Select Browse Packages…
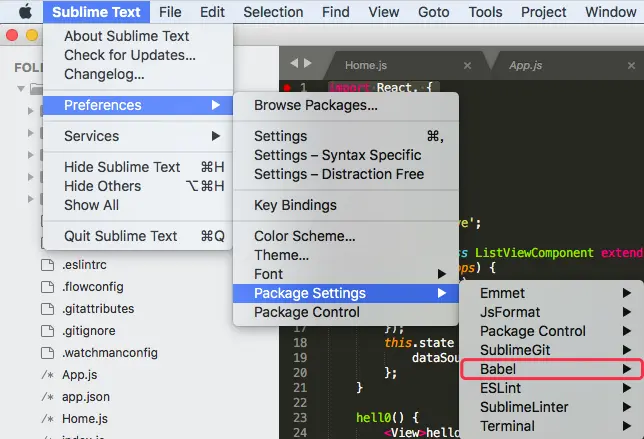 [346, 105]
